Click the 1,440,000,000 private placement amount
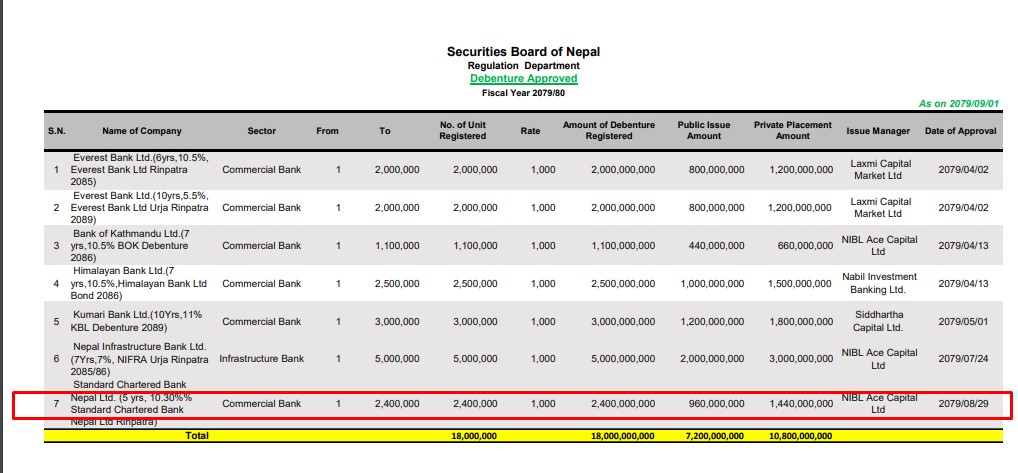Viewport: 1018px width, 473px height. click(x=800, y=404)
